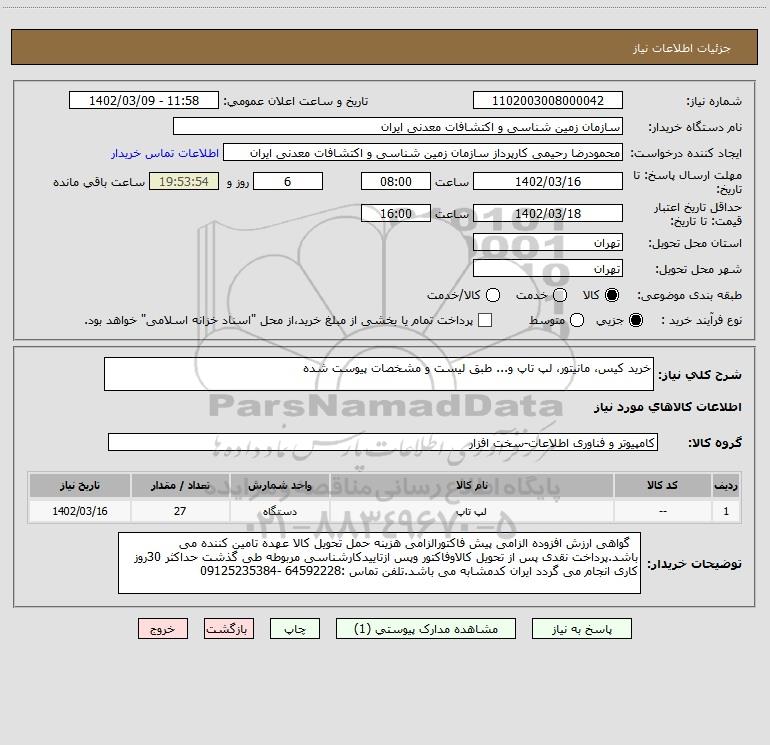Click the remaining time 19:53:54 field
The image size is (770, 745).
(x=184, y=181)
